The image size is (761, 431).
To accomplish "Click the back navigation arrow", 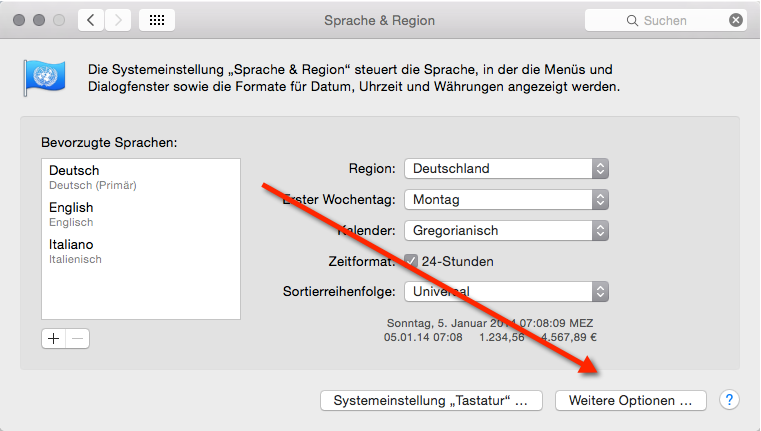I will point(92,20).
